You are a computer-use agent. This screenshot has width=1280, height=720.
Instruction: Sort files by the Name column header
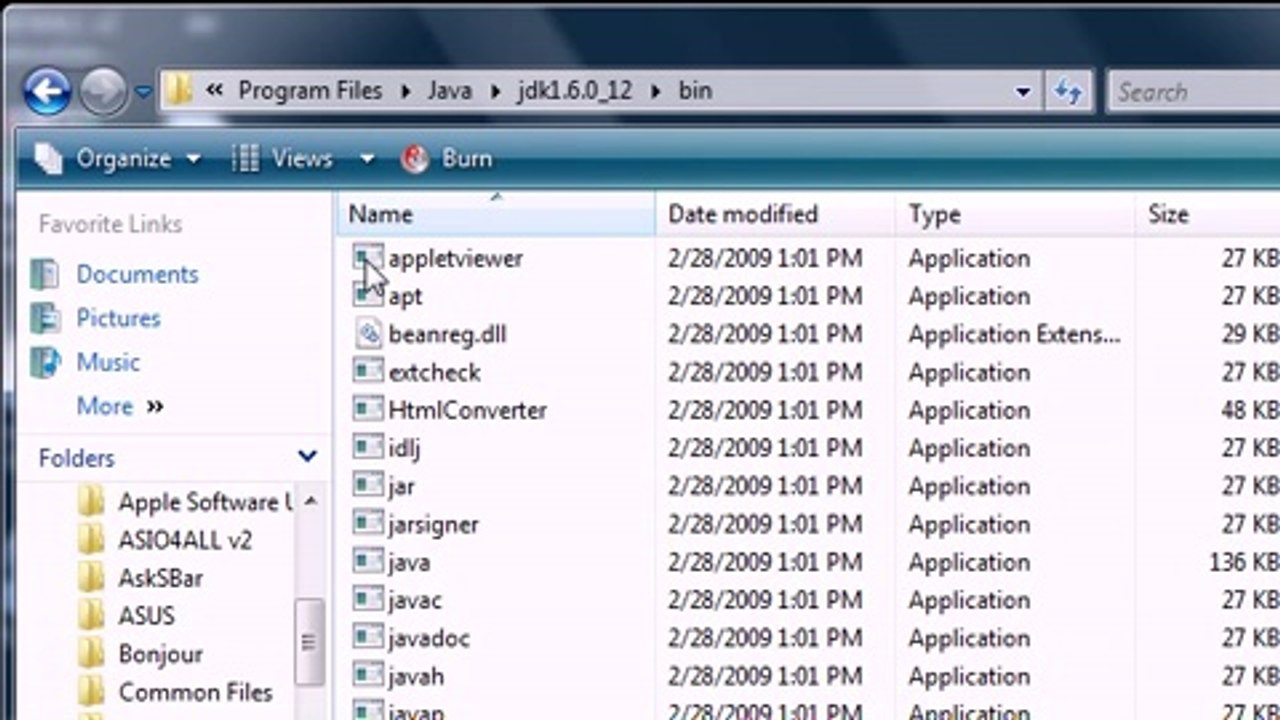[496, 214]
